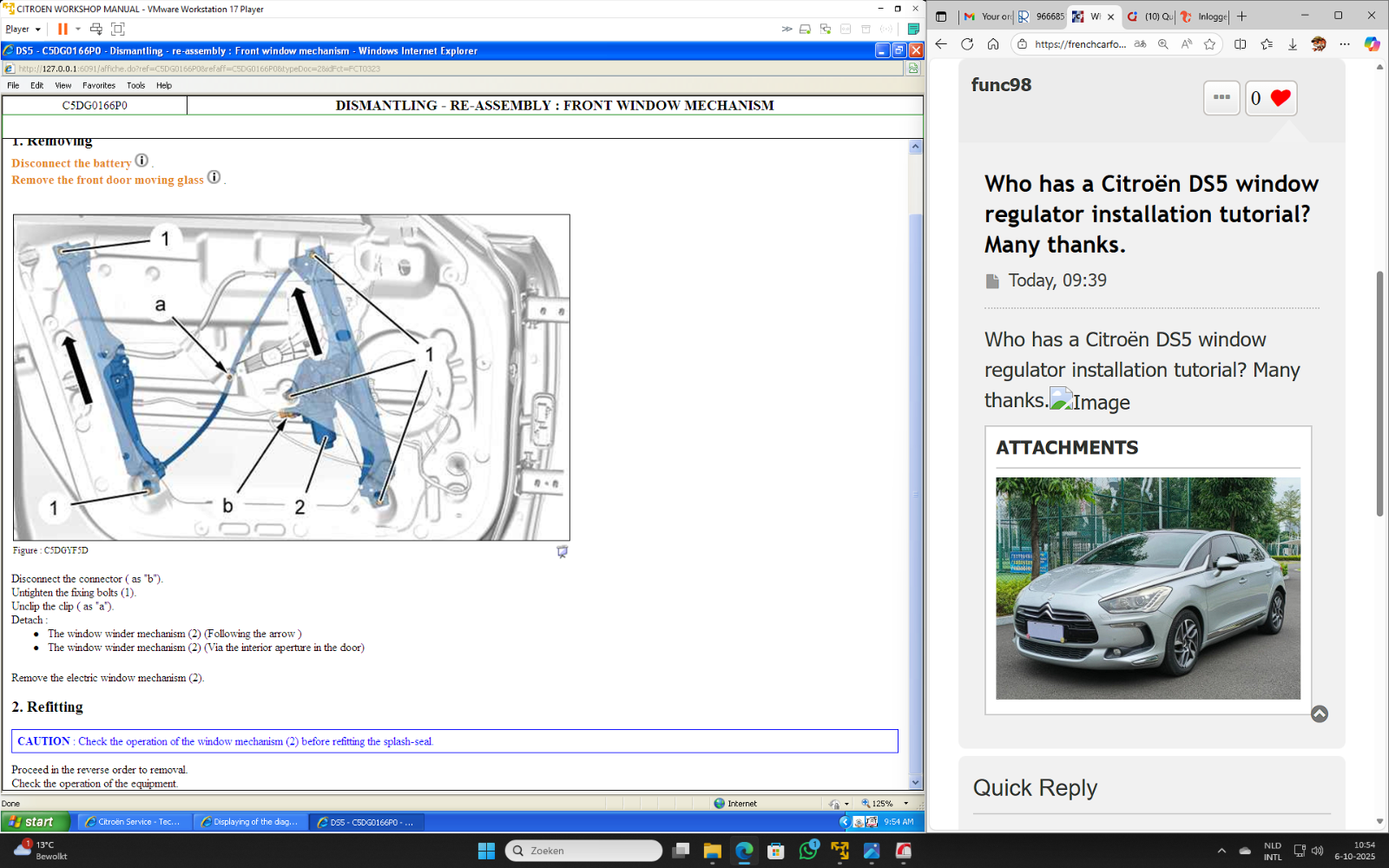Open the Help menu in Internet Explorer
The width and height of the screenshot is (1389, 868).
[x=164, y=85]
